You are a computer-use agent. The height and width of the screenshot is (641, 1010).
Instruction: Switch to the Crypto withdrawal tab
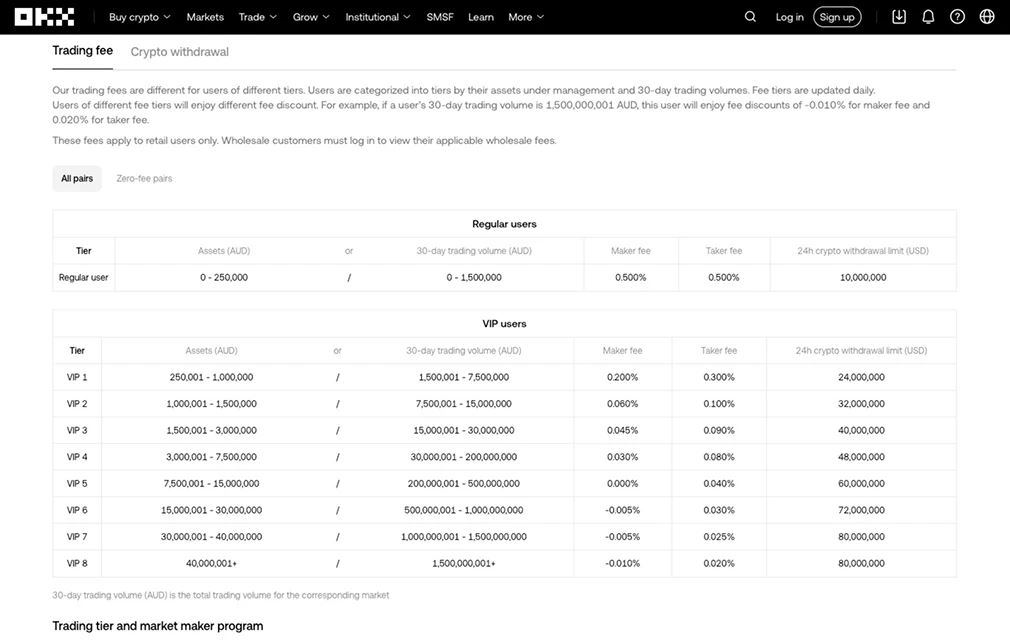tap(180, 52)
